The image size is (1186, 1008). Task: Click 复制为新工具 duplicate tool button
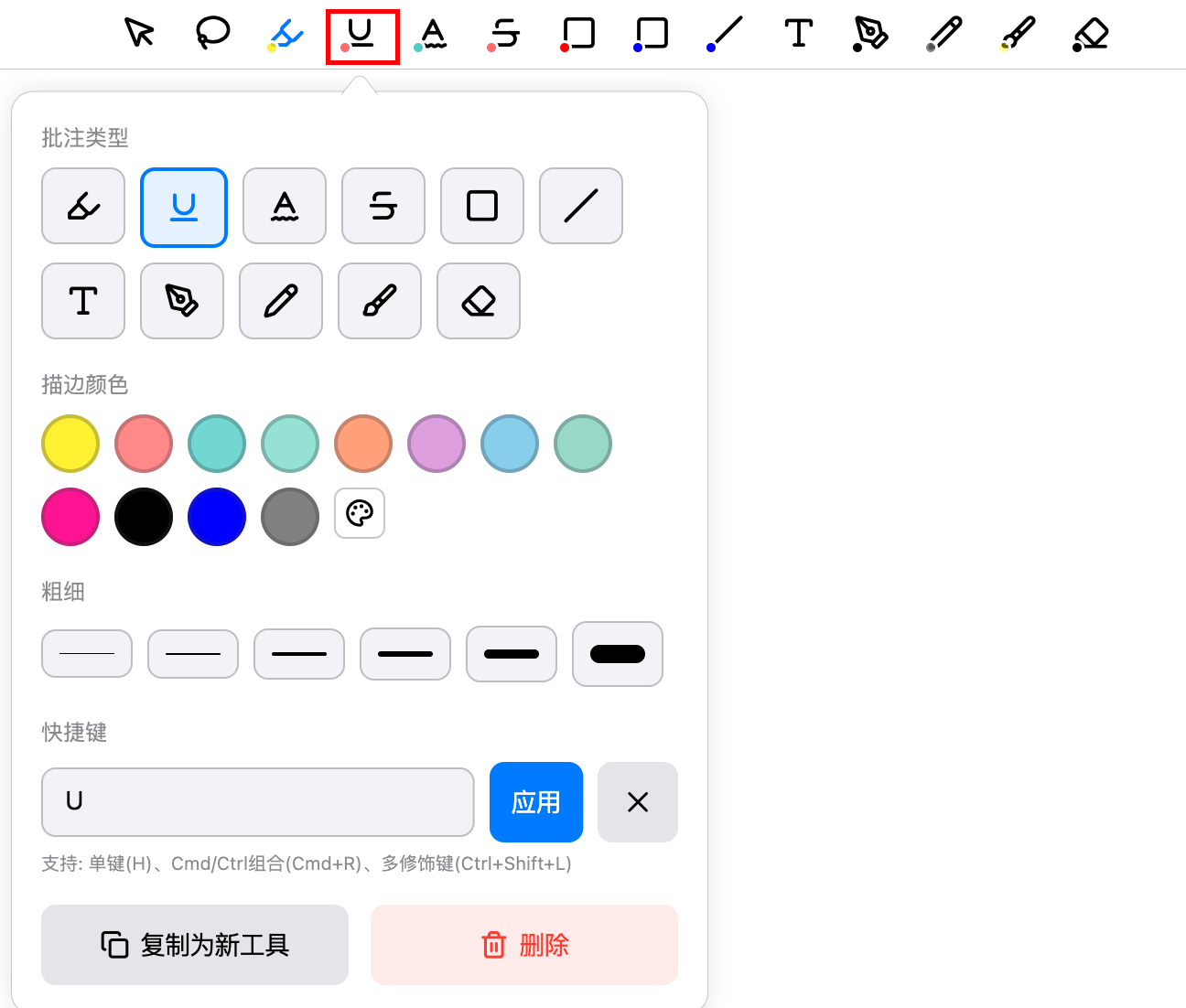[195, 945]
